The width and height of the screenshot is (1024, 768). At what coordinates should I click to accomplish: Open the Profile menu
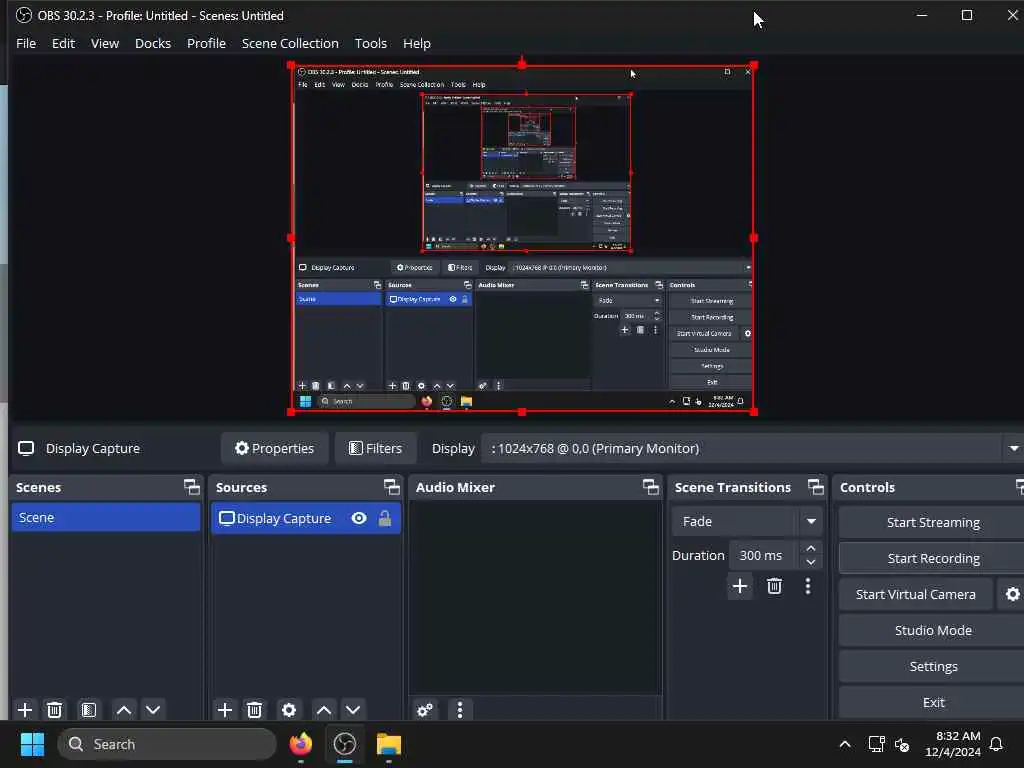pyautogui.click(x=206, y=43)
